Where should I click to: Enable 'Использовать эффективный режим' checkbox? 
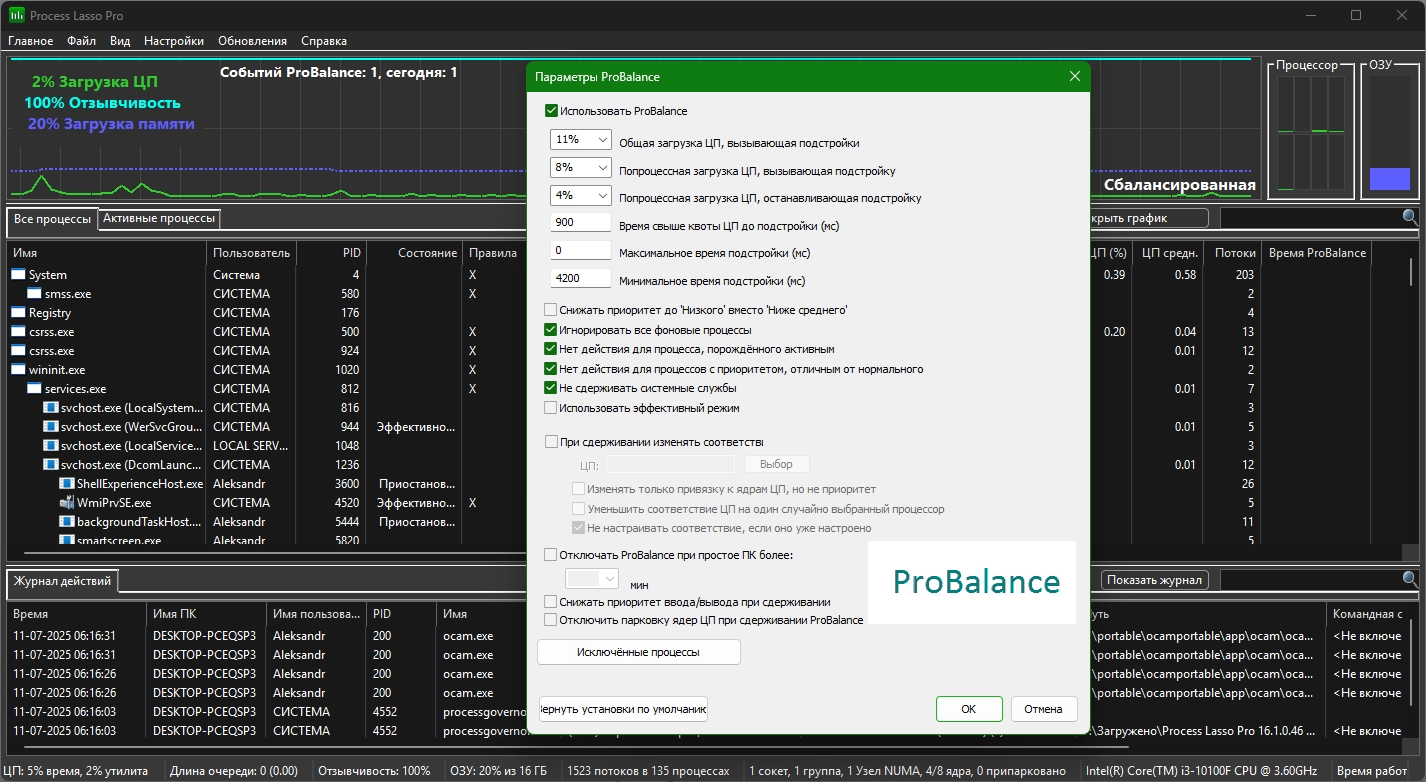[x=551, y=408]
